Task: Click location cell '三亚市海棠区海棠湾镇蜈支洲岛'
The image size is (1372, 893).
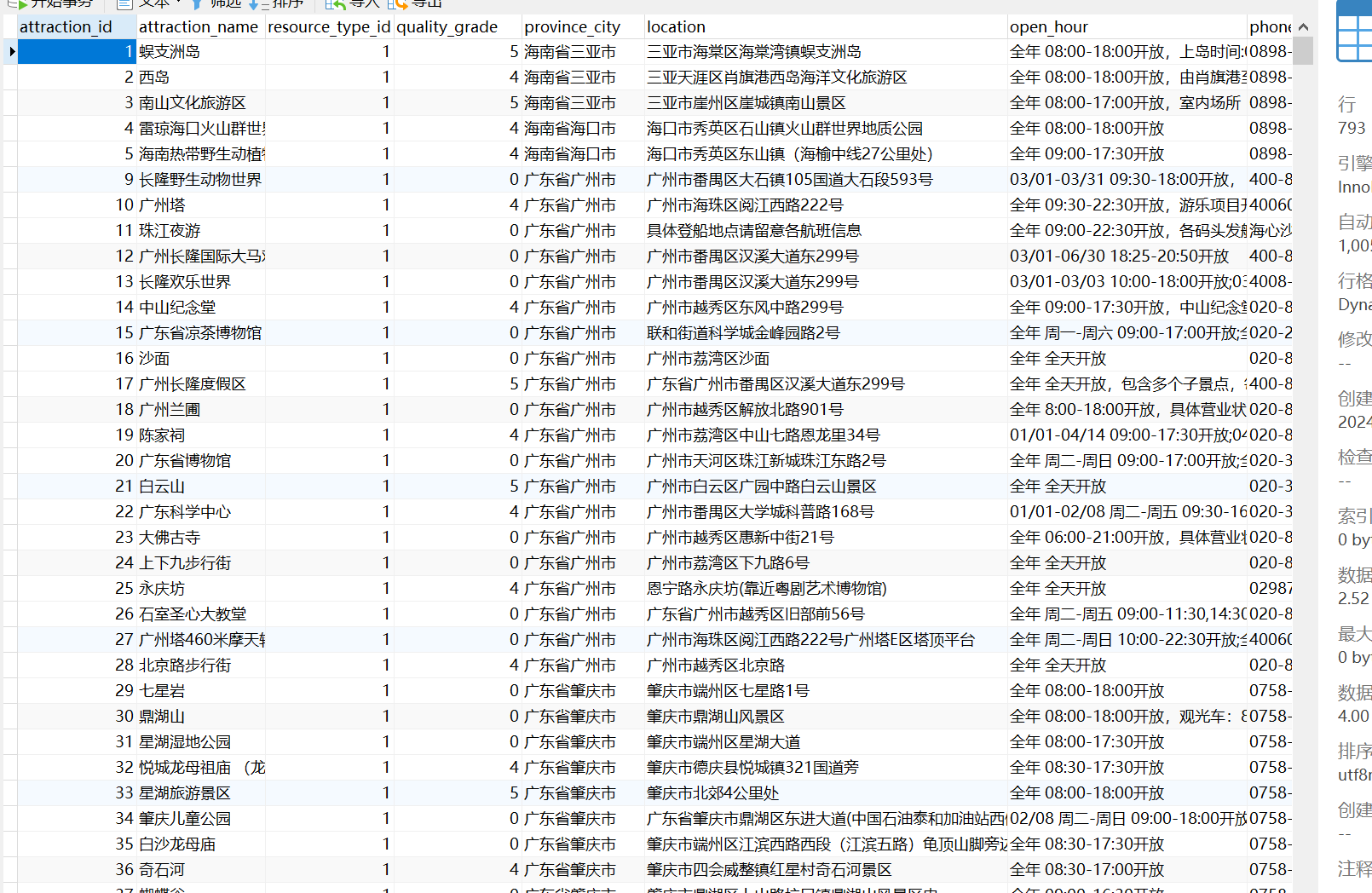Action: tap(825, 52)
